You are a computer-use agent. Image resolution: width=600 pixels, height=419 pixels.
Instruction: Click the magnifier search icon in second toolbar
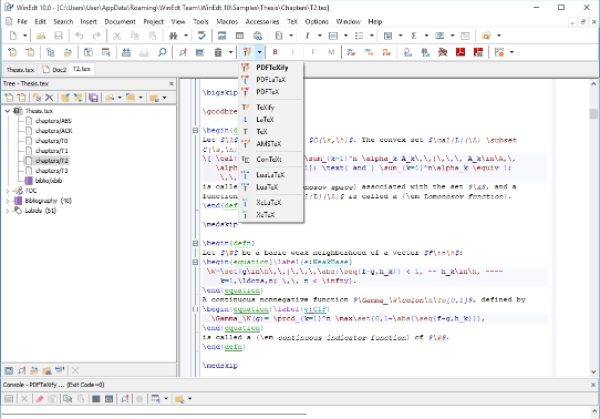pos(162,52)
